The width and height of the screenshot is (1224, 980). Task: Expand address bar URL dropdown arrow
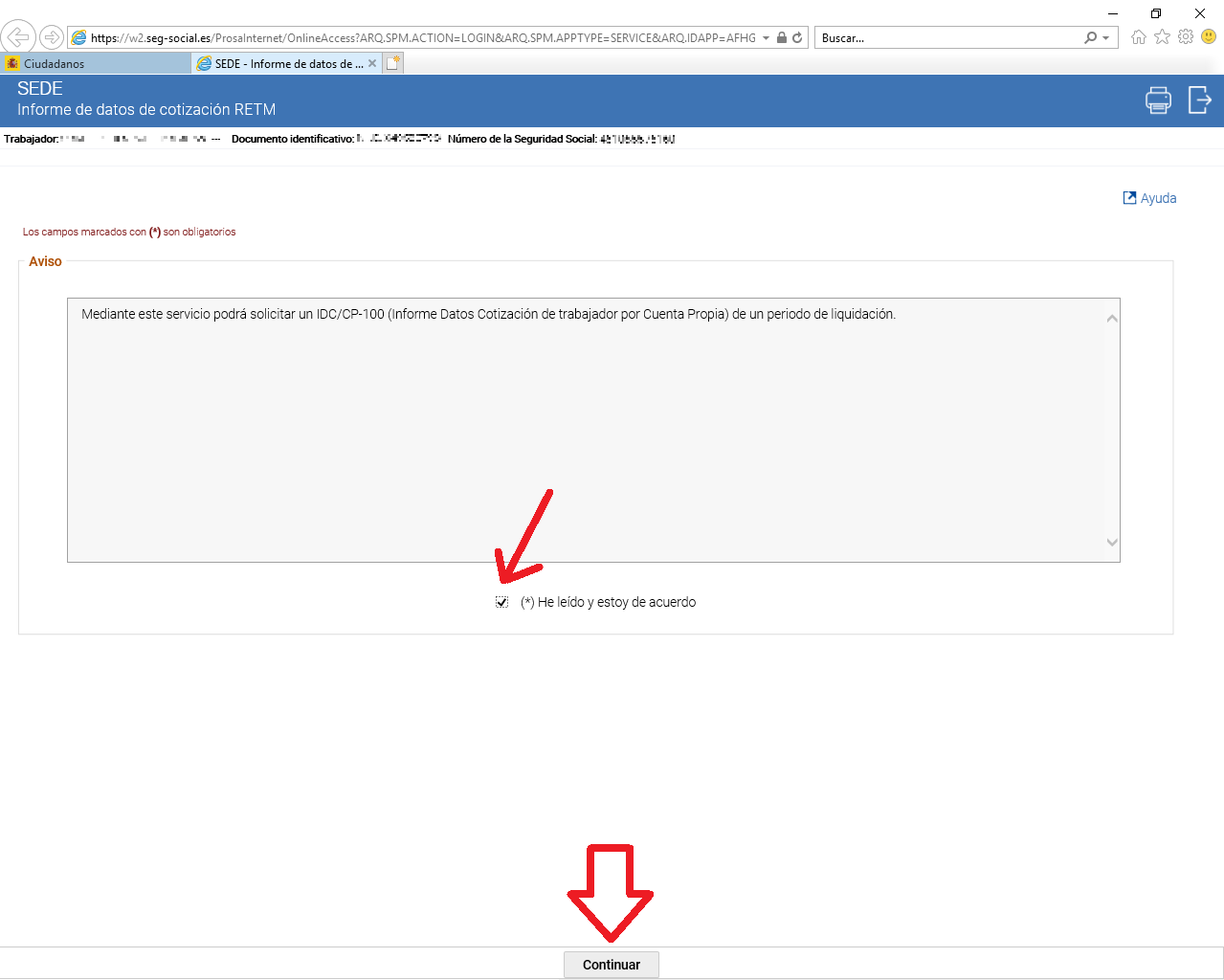pos(766,38)
